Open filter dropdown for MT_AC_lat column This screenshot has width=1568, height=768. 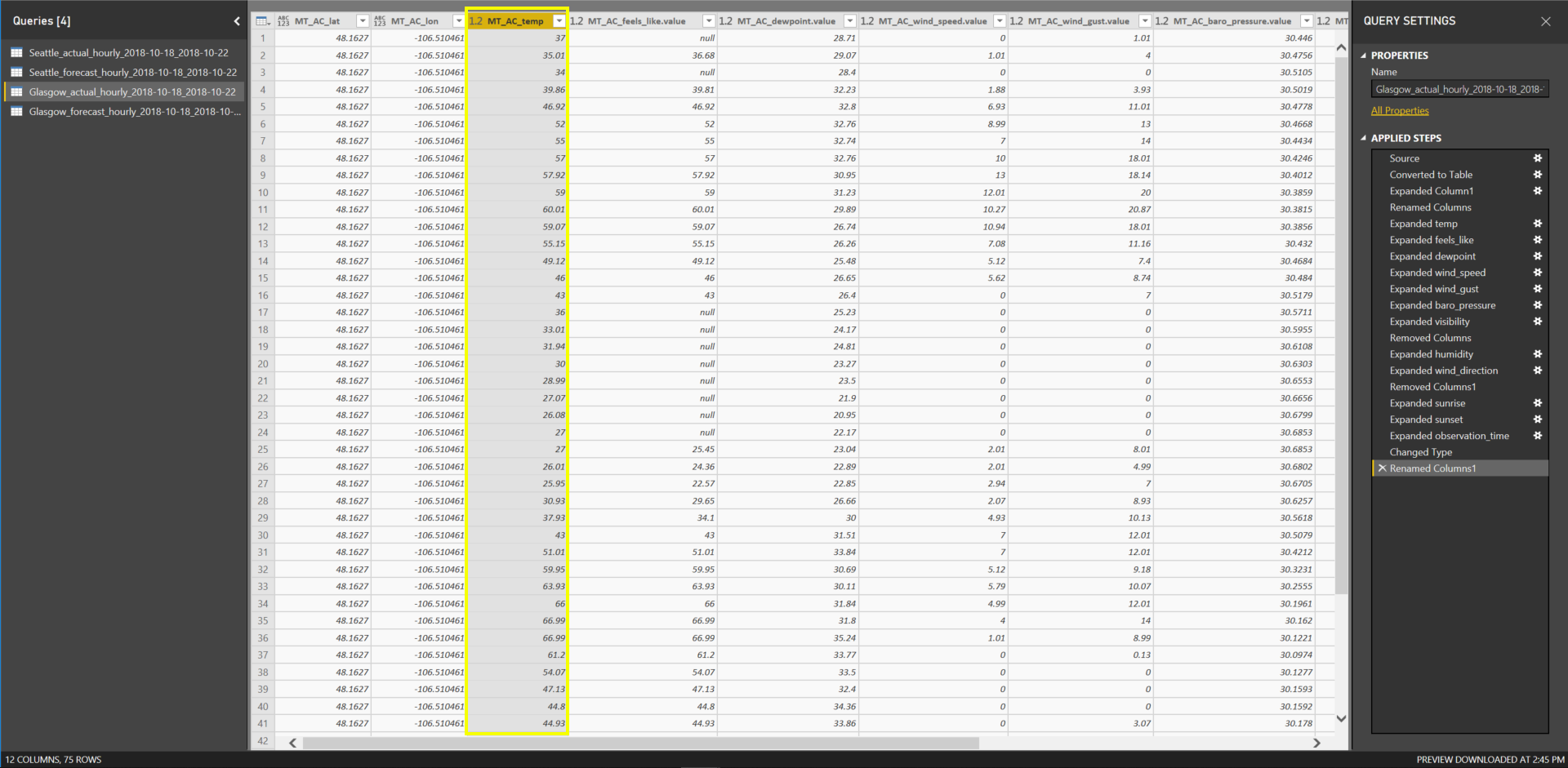363,21
